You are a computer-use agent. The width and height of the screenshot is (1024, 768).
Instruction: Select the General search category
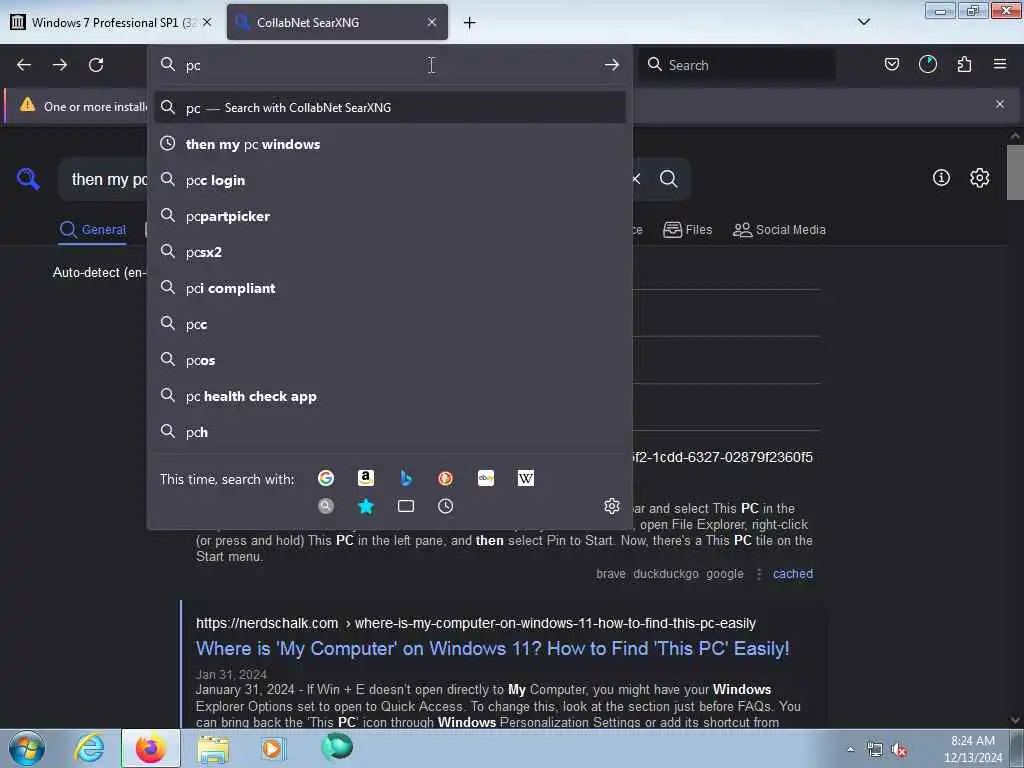point(93,230)
